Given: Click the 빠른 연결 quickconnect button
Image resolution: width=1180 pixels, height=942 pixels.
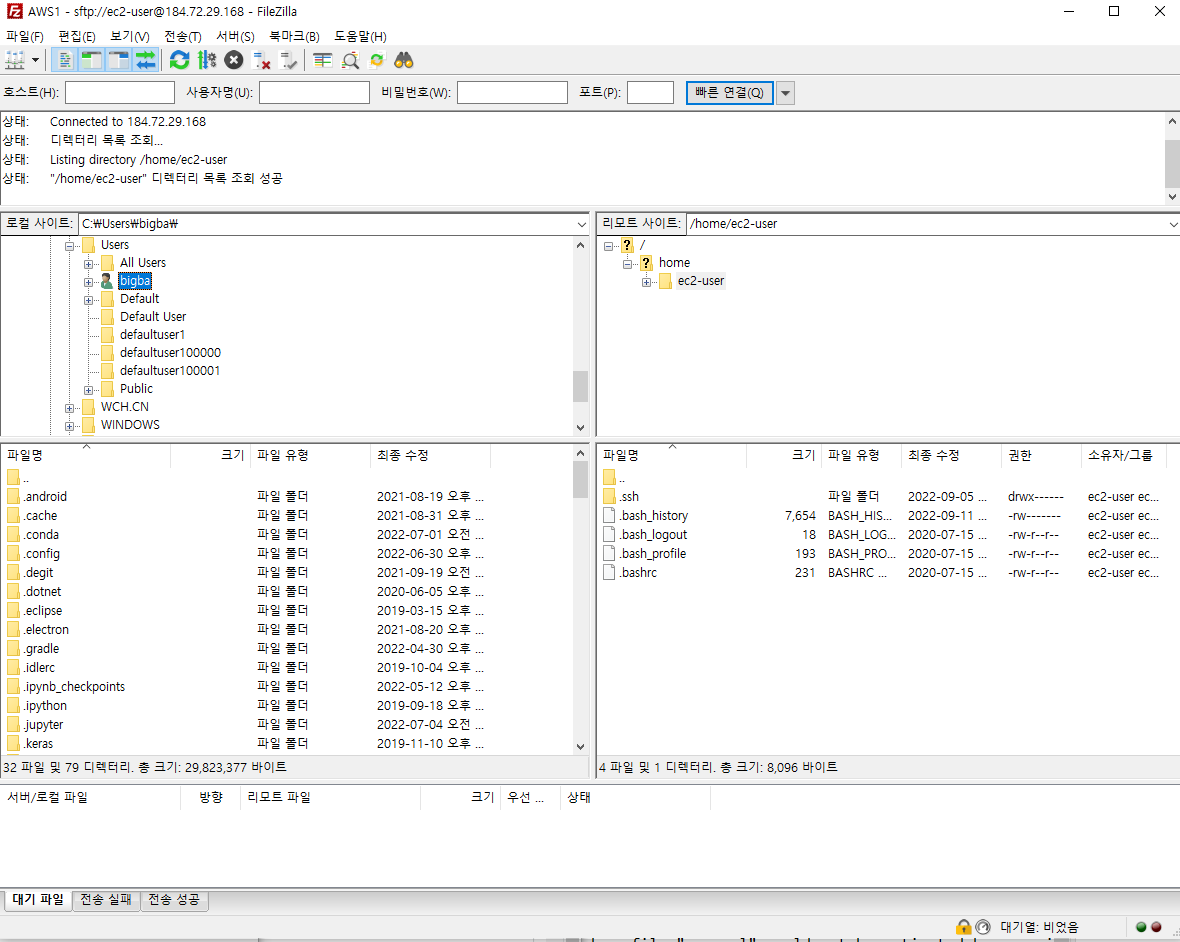Looking at the screenshot, I should pyautogui.click(x=729, y=93).
